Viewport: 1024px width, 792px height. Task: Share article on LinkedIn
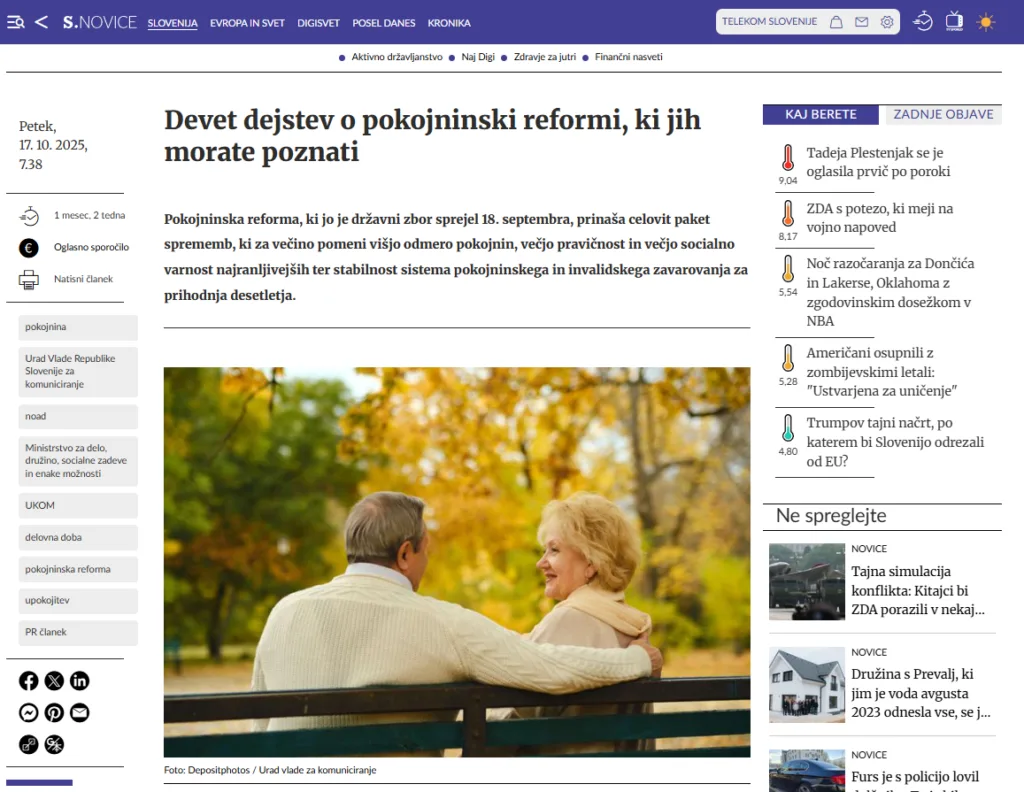(79, 681)
